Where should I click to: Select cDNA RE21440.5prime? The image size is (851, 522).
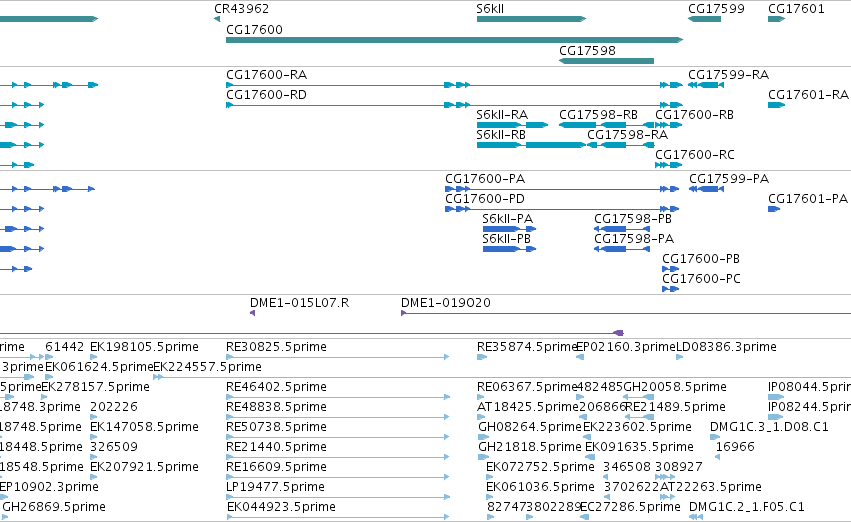(x=338, y=457)
